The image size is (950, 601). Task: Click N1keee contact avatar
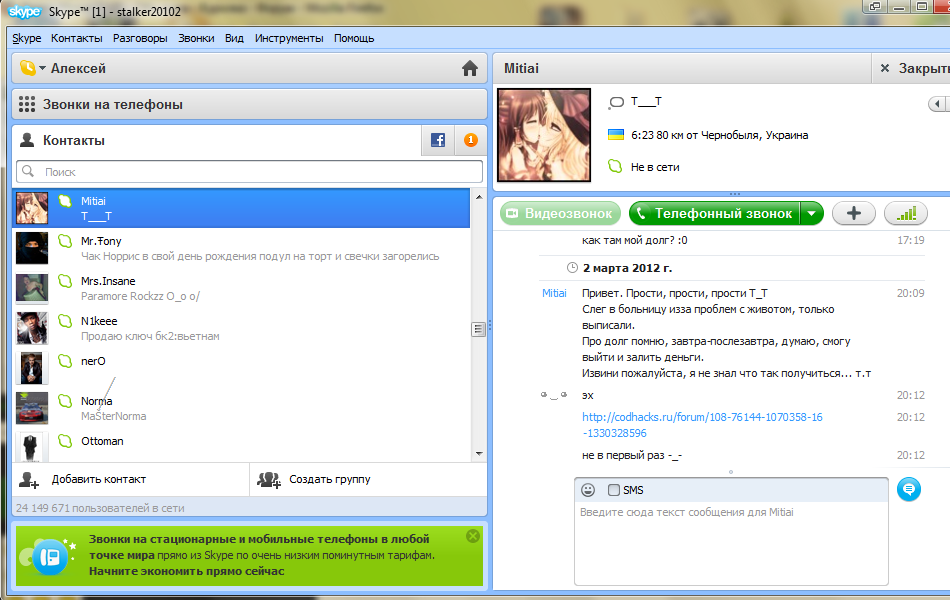click(32, 328)
